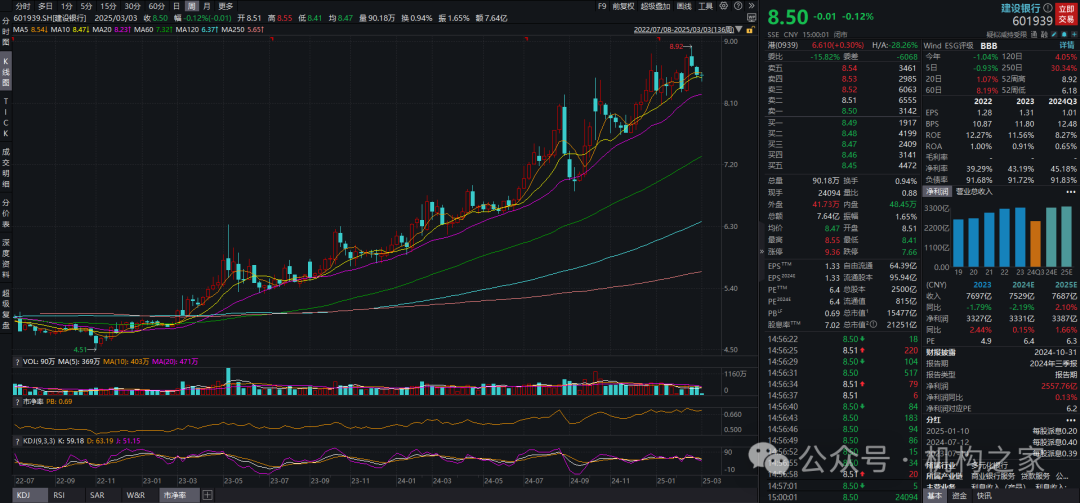This screenshot has width=1080, height=503.
Task: Click the bell alert icon under stock code
Action: pyautogui.click(x=1064, y=34)
